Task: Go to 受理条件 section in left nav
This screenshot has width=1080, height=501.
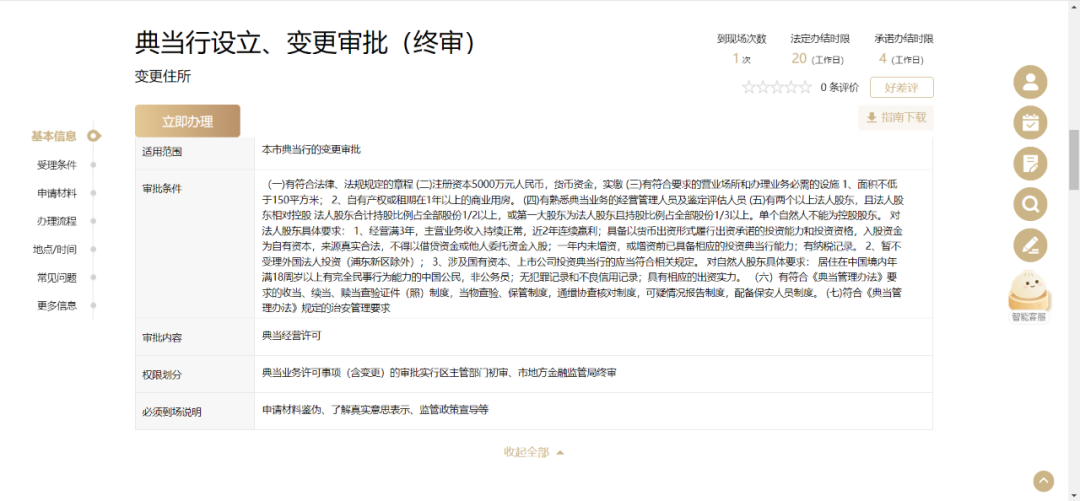Action: pyautogui.click(x=57, y=165)
